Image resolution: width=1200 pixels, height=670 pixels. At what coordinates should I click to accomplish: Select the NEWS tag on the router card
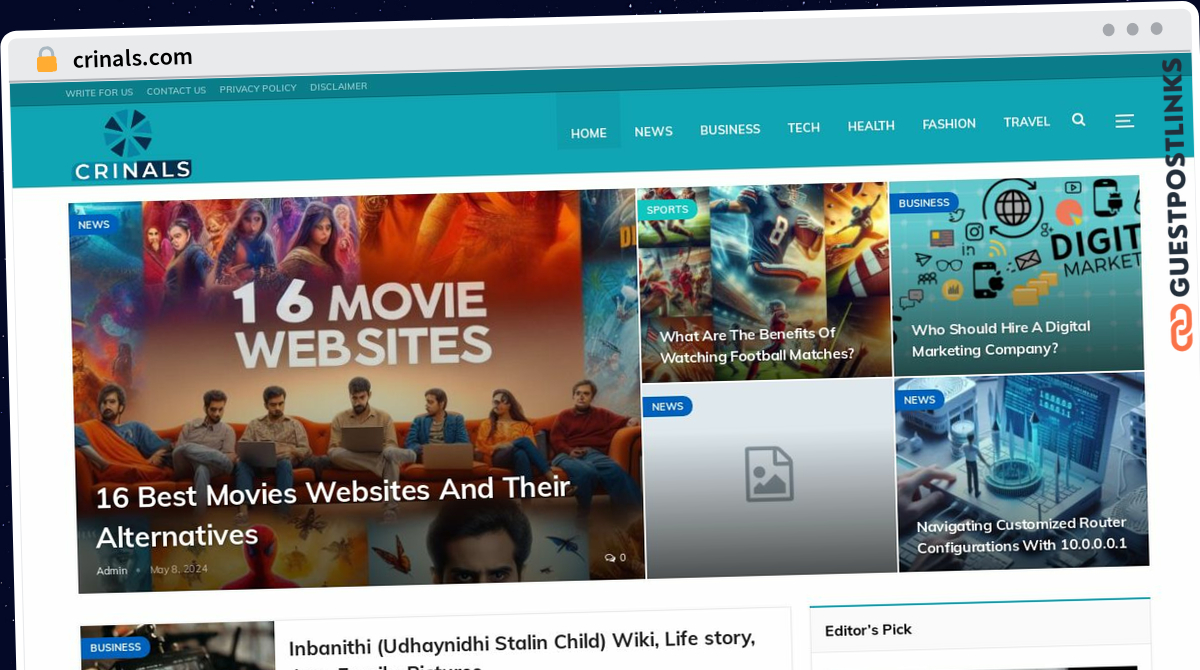pos(919,400)
